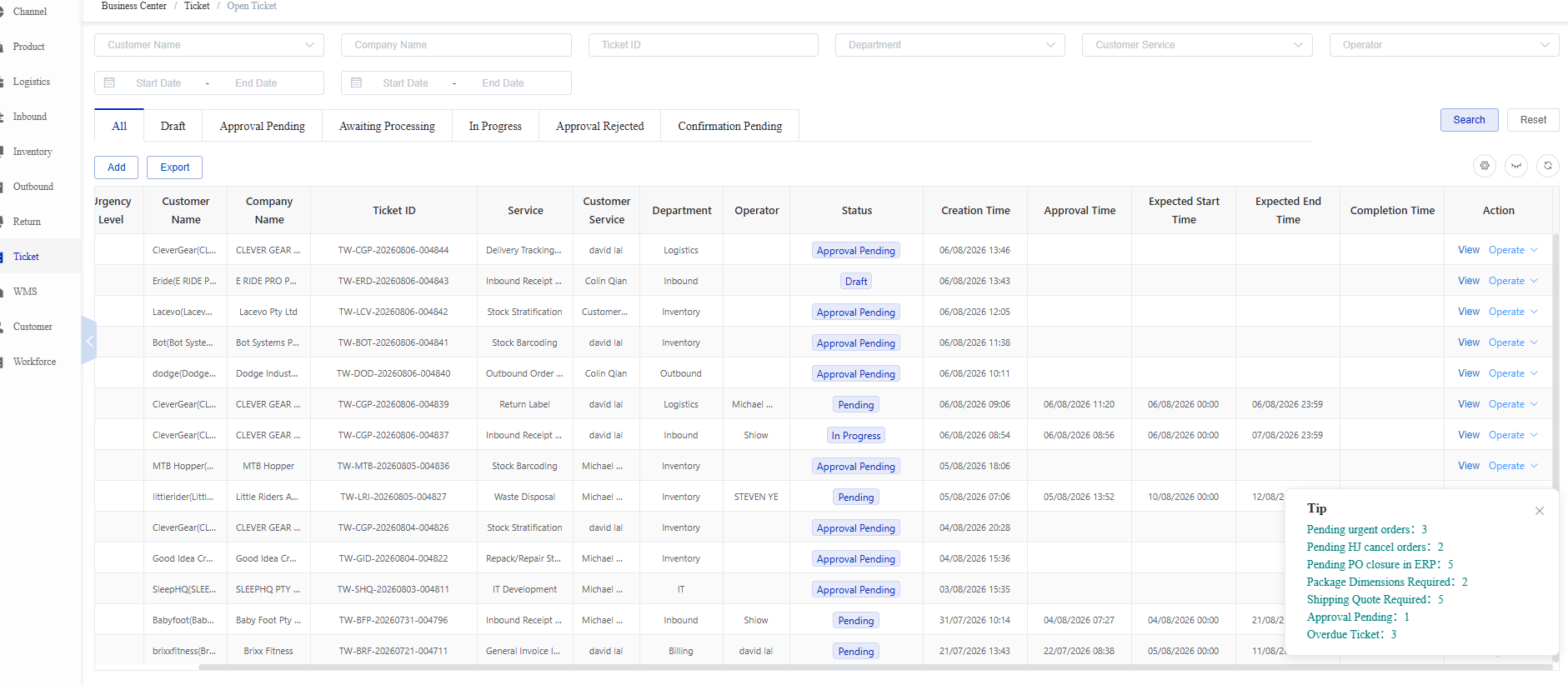1568x685 pixels.
Task: Show the Approval Rejected tab
Action: tap(600, 126)
